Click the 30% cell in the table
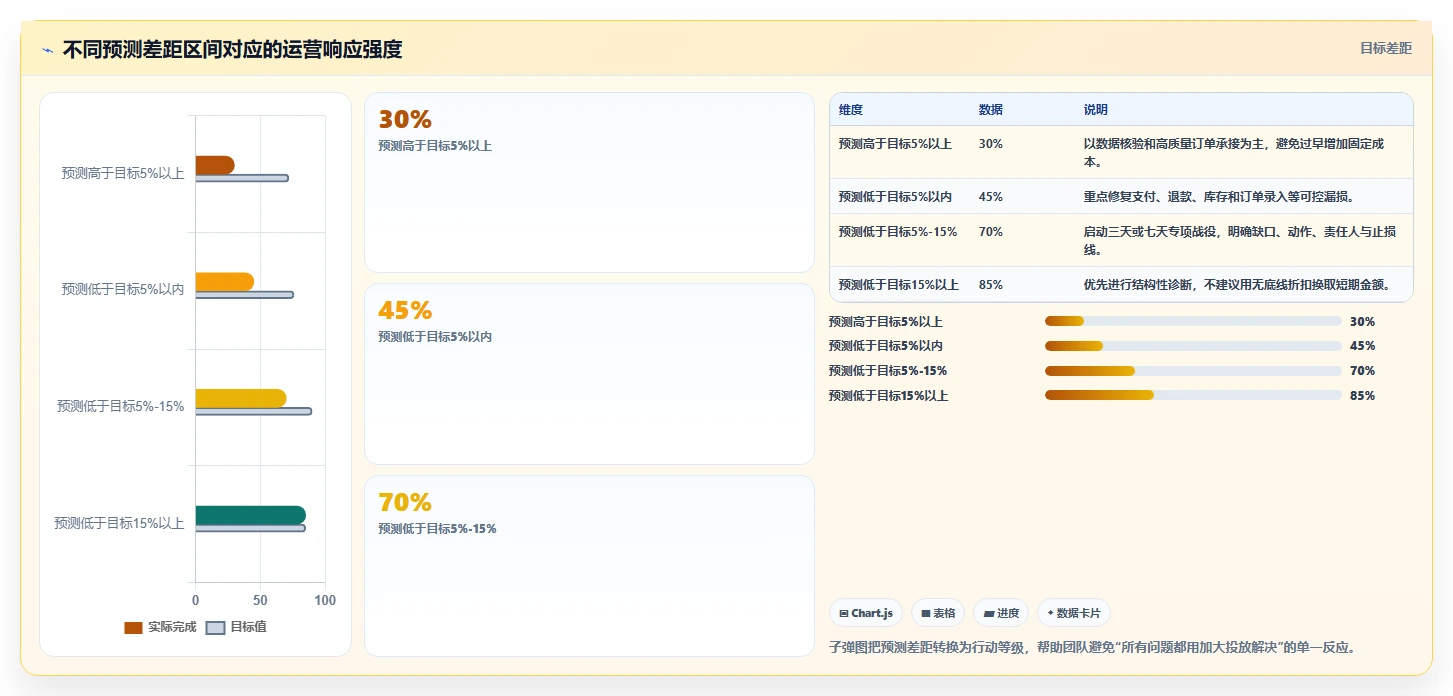The height and width of the screenshot is (696, 1453). pyautogui.click(x=991, y=144)
